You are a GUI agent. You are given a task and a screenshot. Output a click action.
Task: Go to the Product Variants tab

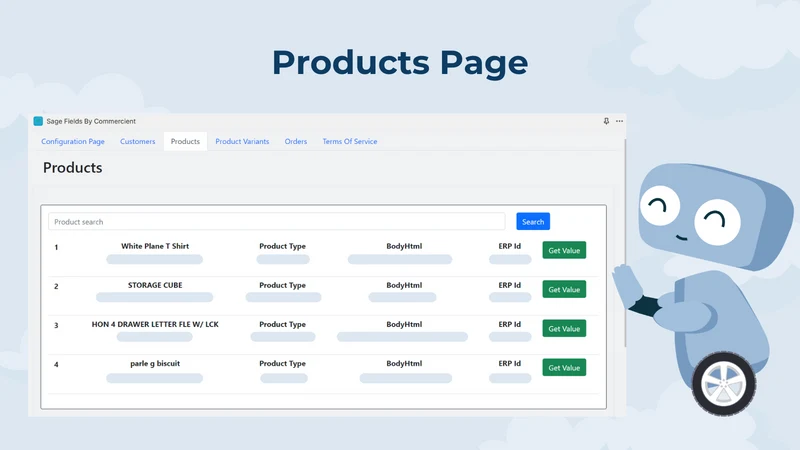242,141
